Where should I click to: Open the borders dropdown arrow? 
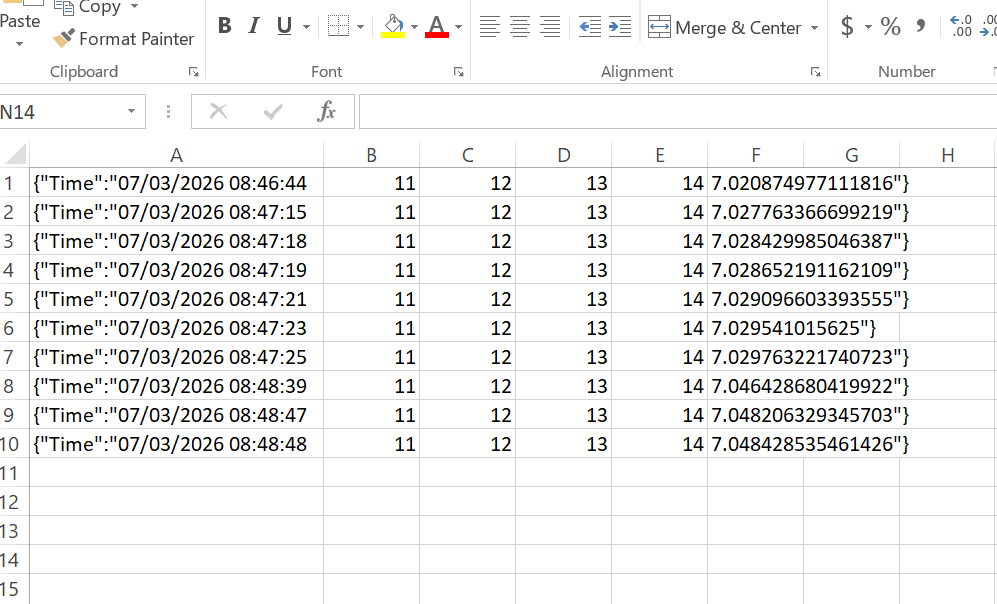361,28
